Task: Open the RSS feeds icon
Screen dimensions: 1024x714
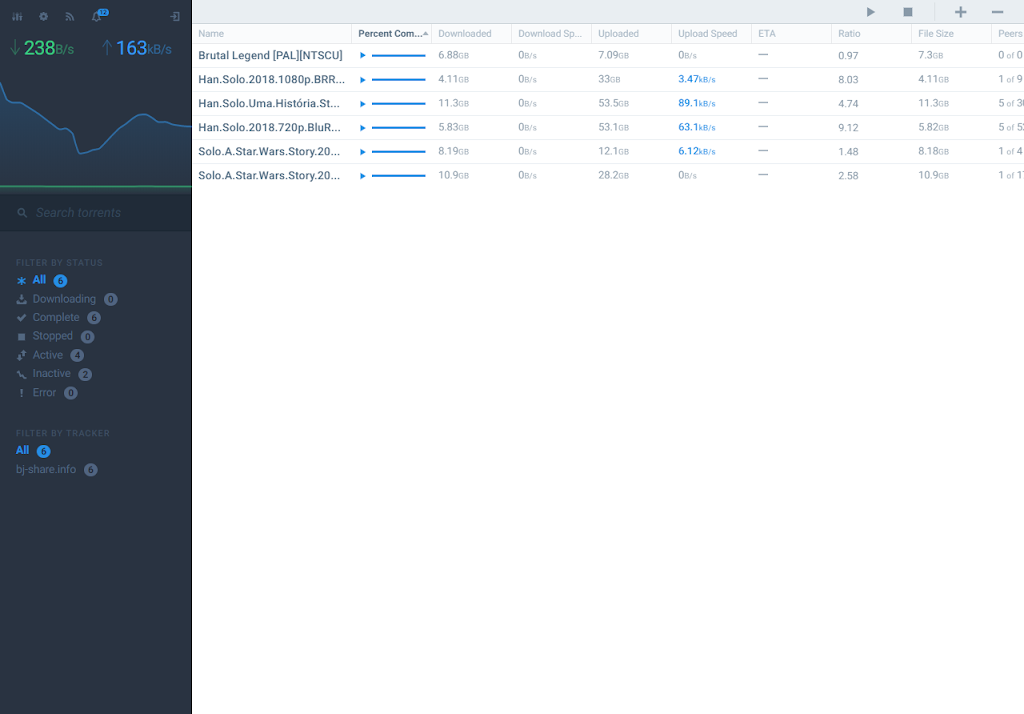Action: [x=70, y=17]
